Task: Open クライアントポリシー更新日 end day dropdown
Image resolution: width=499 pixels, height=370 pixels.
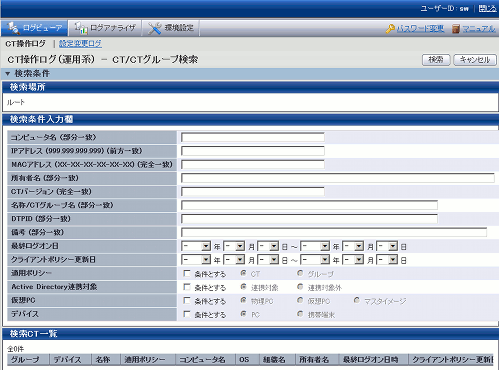Action: 387,260
